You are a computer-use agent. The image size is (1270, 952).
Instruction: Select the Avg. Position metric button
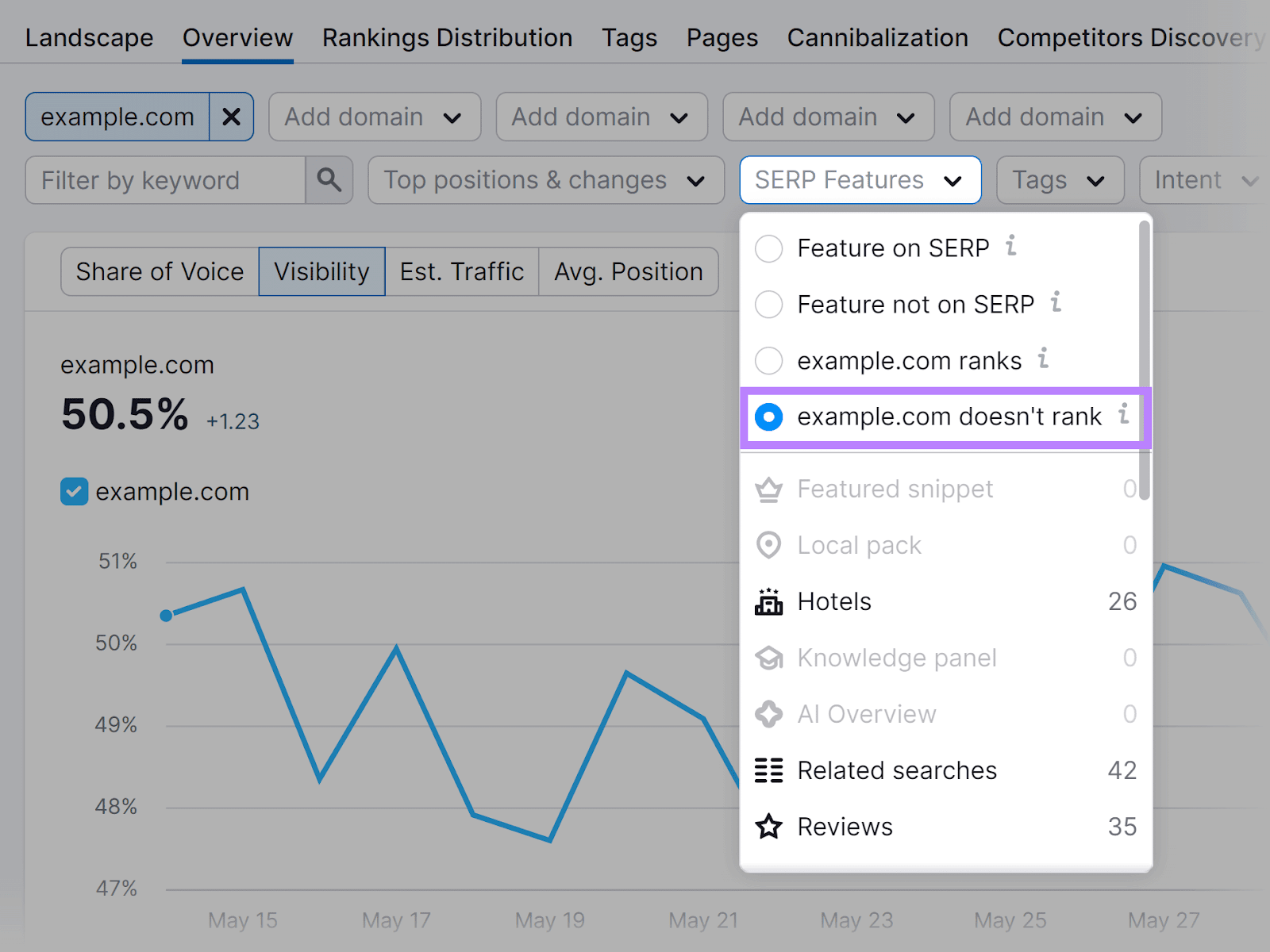tap(628, 271)
